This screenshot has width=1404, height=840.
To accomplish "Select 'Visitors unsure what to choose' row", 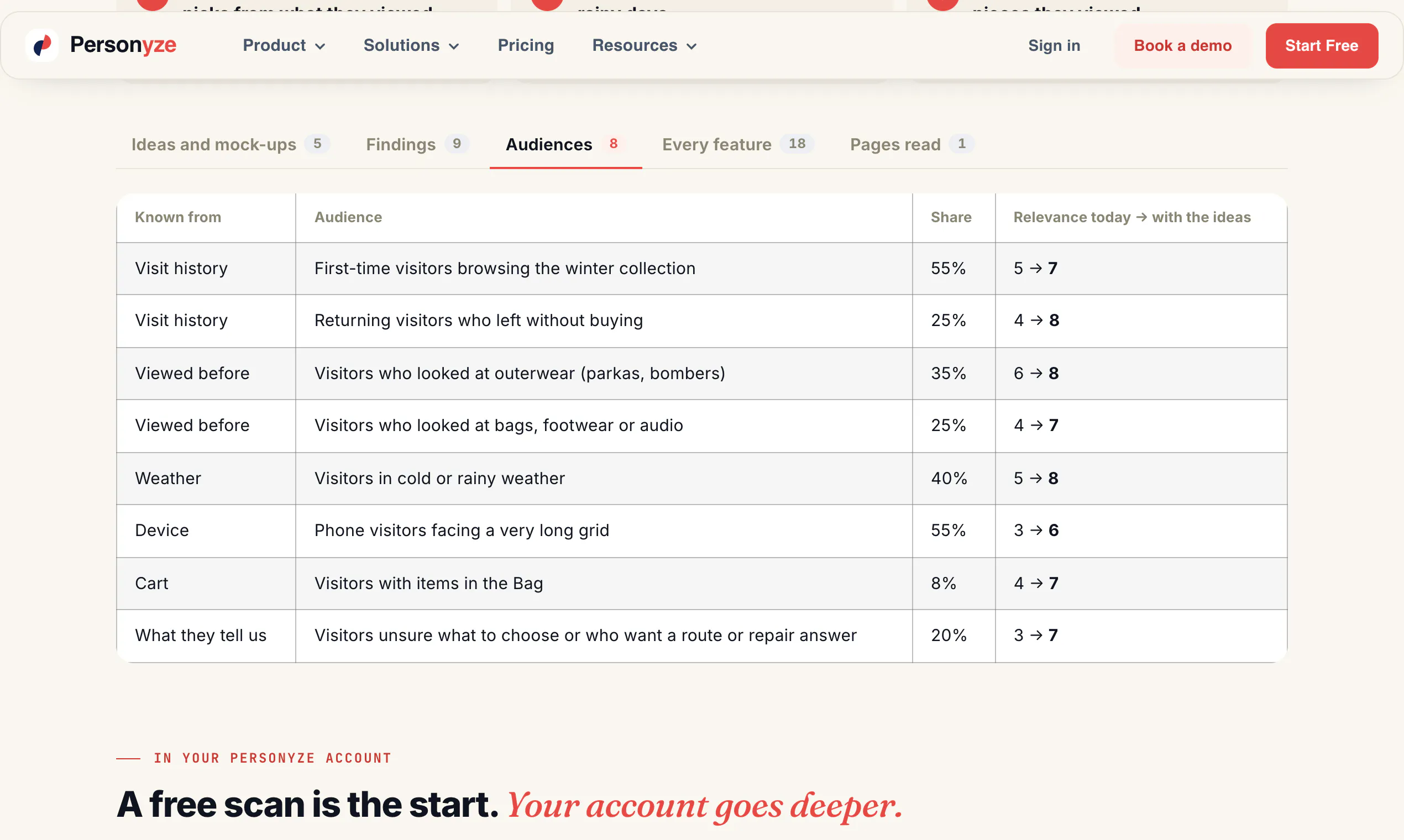I will (702, 636).
